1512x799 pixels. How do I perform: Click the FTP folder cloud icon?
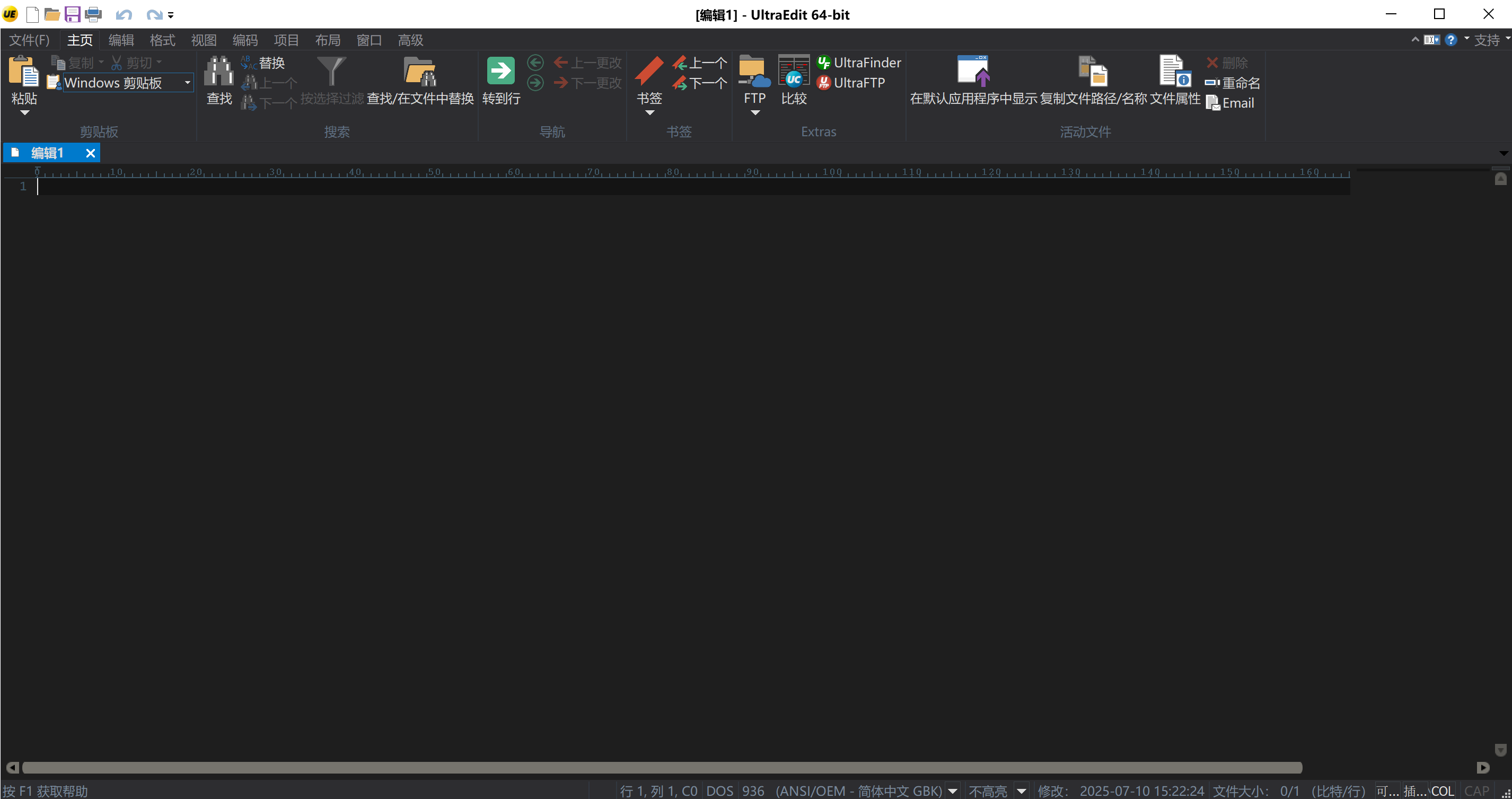[x=754, y=71]
